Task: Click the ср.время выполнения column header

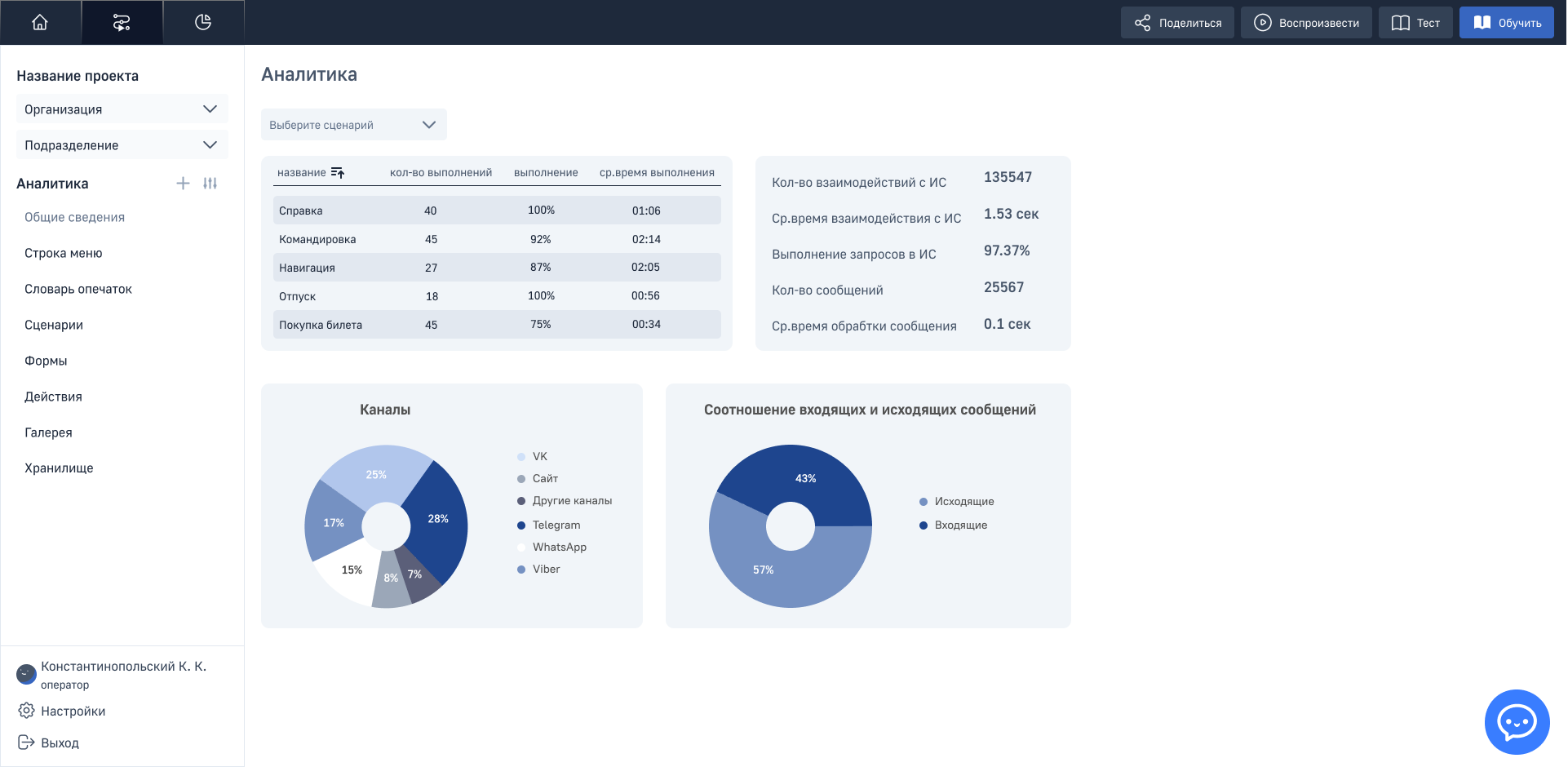Action: [x=657, y=173]
